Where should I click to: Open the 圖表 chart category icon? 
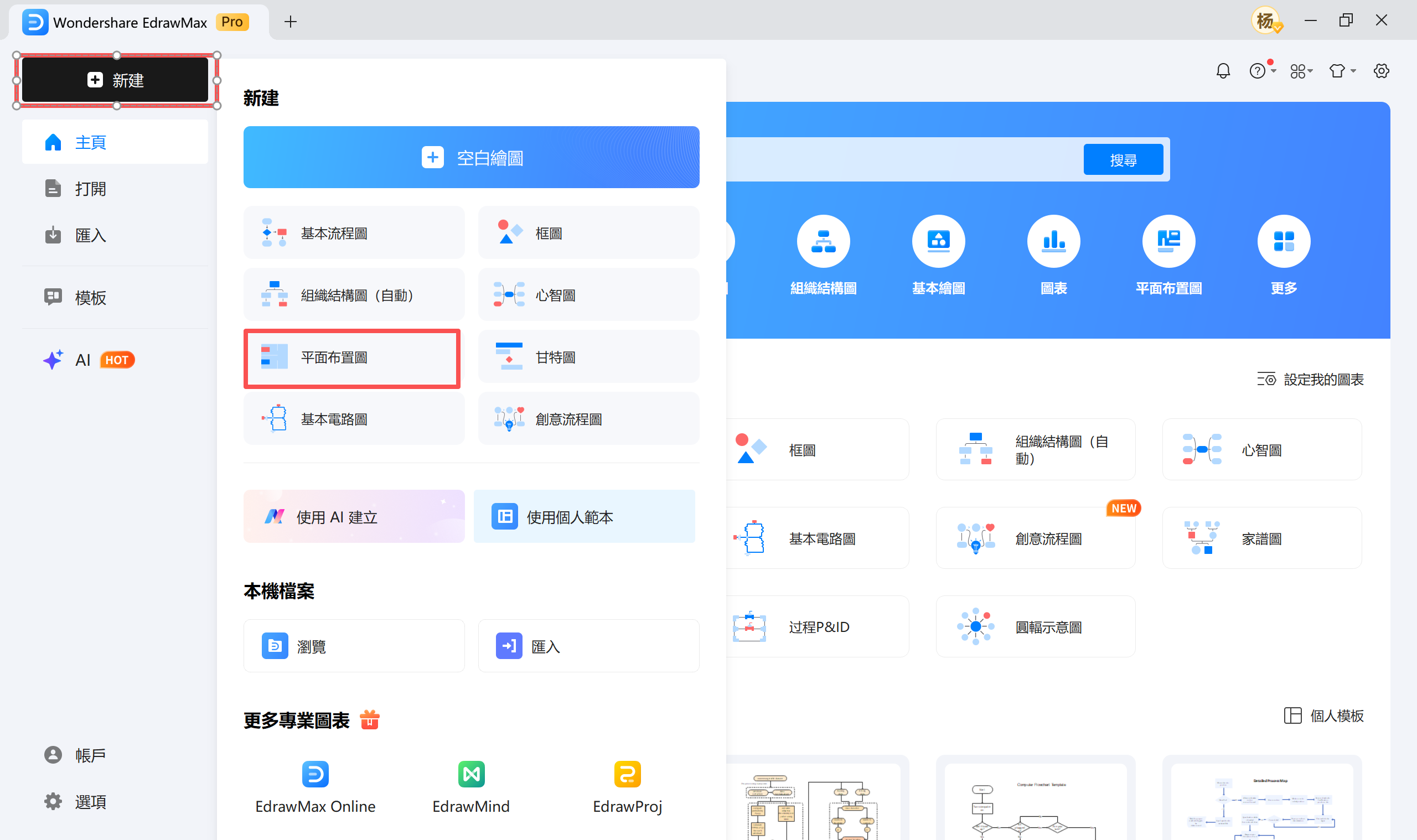[1053, 241]
